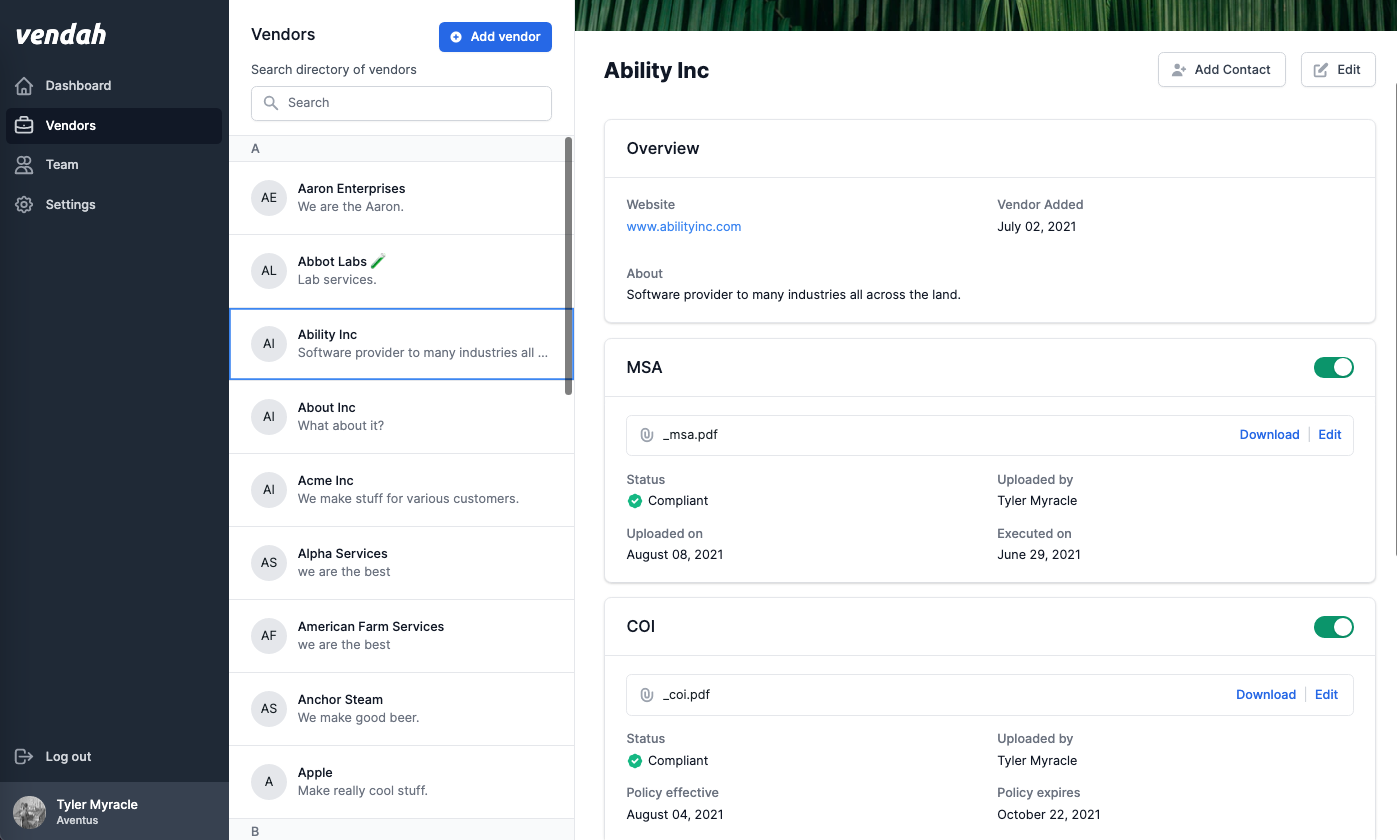The image size is (1397, 840).
Task: Click the paperclip icon next to _msa.pdf
Action: pos(647,435)
